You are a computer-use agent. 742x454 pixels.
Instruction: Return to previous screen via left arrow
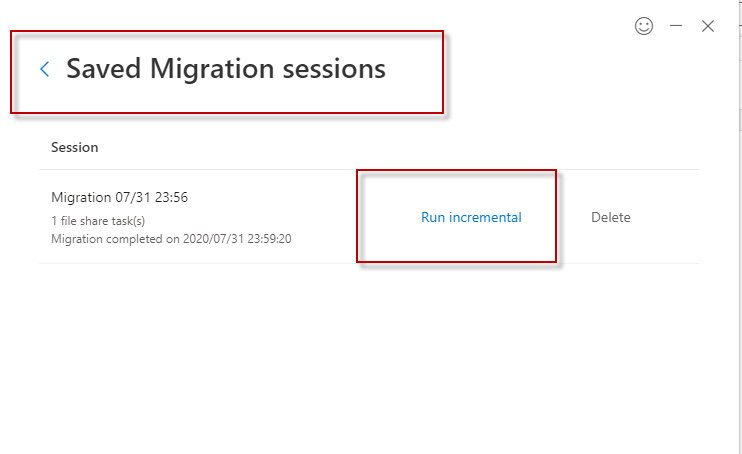click(x=44, y=69)
